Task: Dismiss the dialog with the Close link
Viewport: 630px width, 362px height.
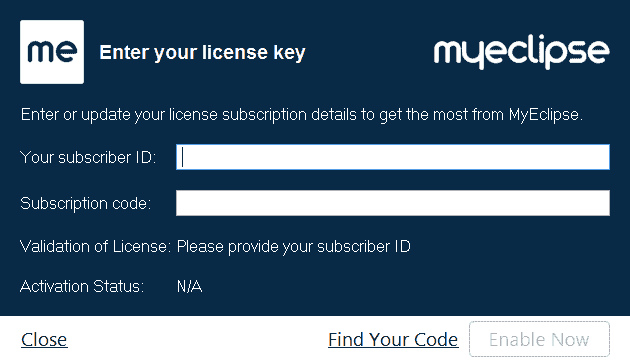Action: (x=44, y=340)
